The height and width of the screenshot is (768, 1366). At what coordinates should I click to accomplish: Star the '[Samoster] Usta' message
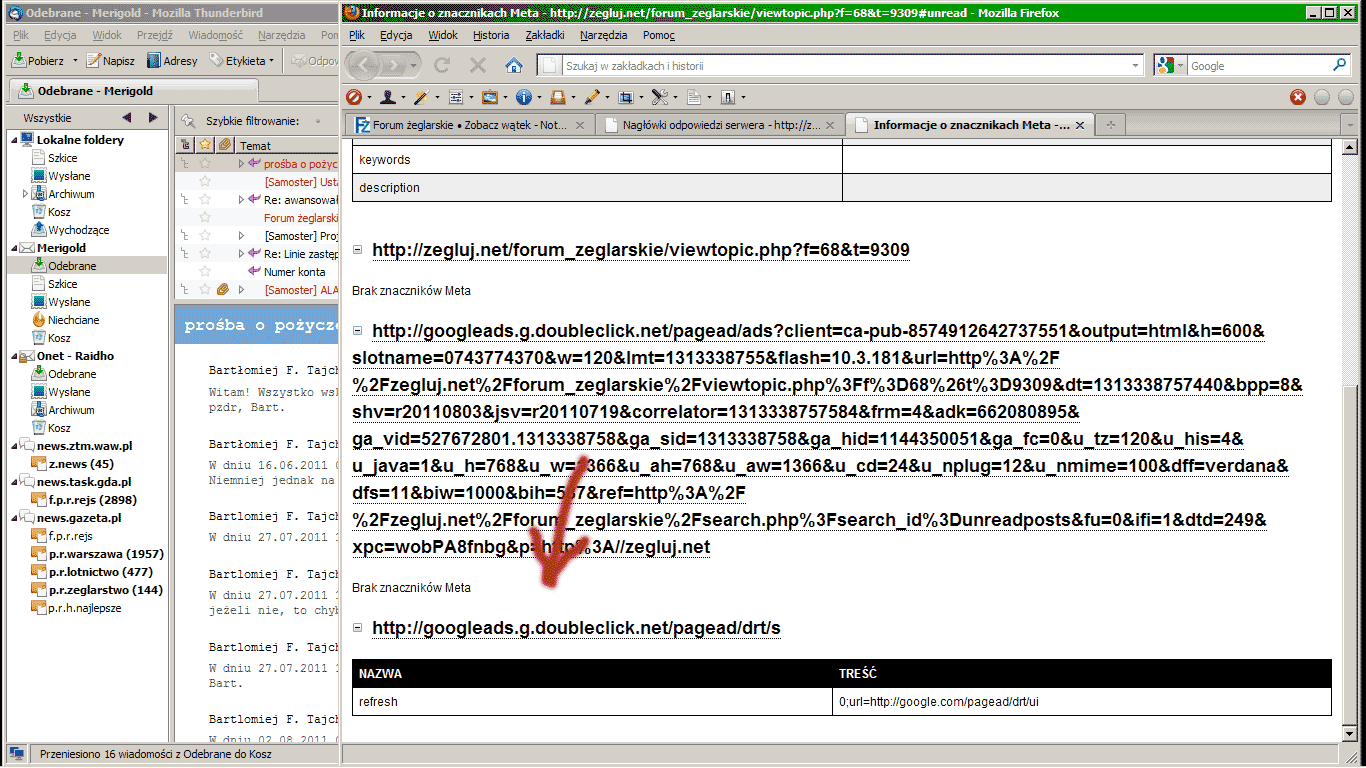205,181
